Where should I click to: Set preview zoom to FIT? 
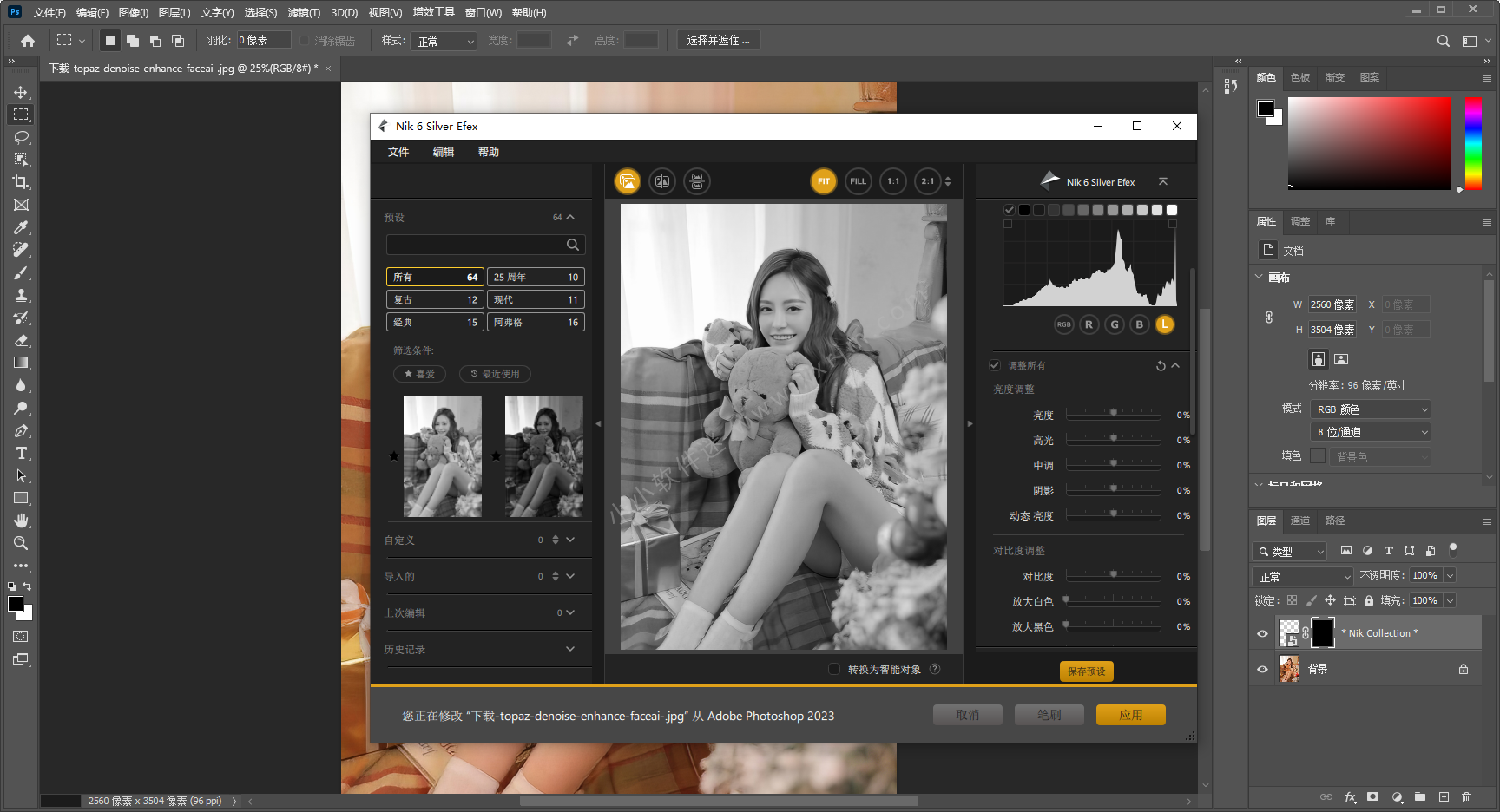pyautogui.click(x=824, y=181)
